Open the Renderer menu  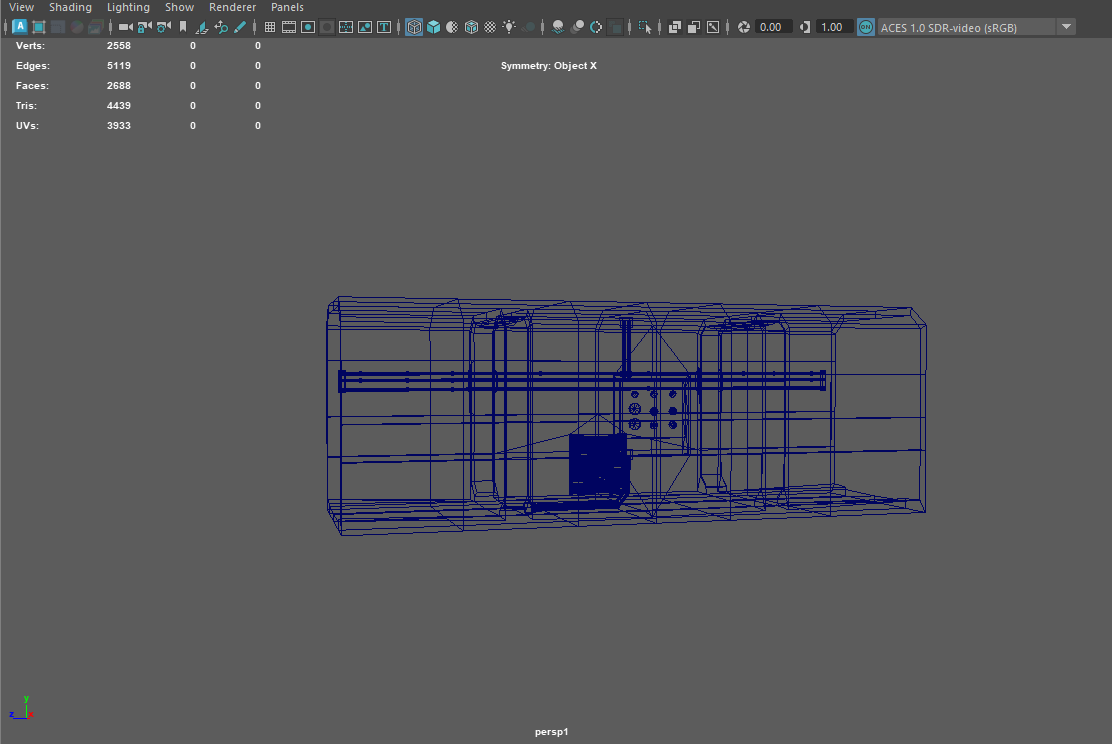click(x=233, y=7)
